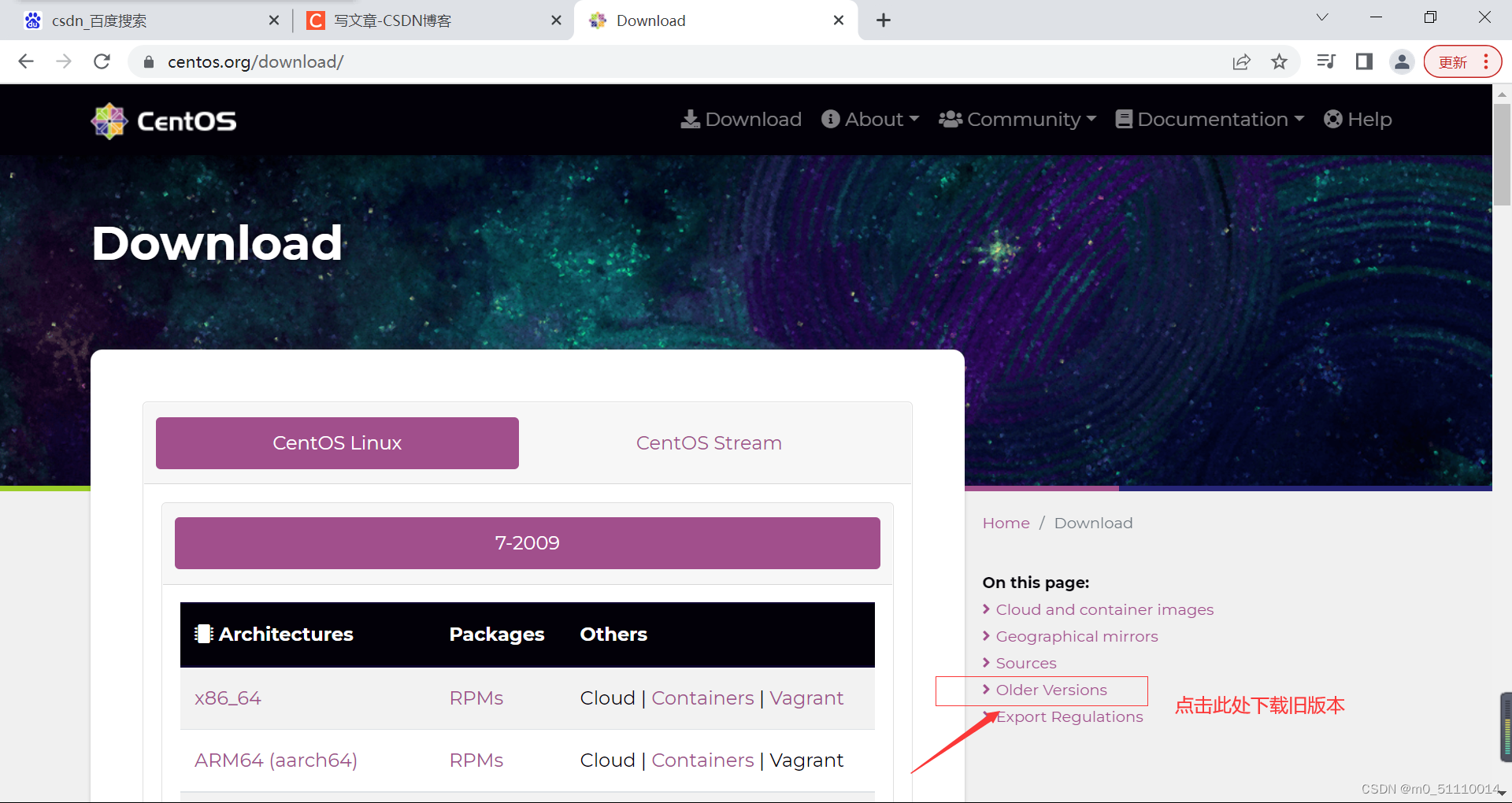Jump to Geographical mirrors section

(1077, 637)
